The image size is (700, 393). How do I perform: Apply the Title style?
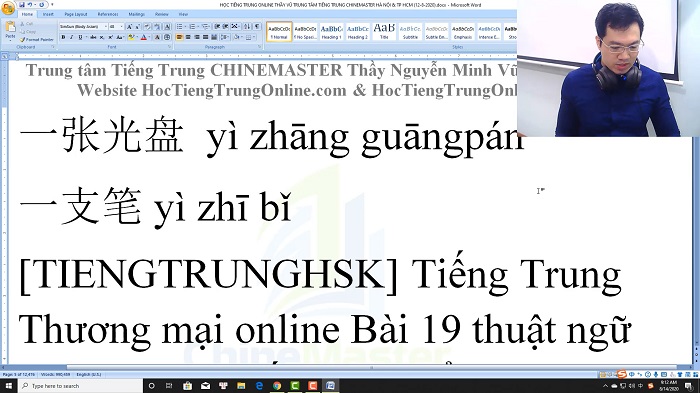[x=384, y=31]
